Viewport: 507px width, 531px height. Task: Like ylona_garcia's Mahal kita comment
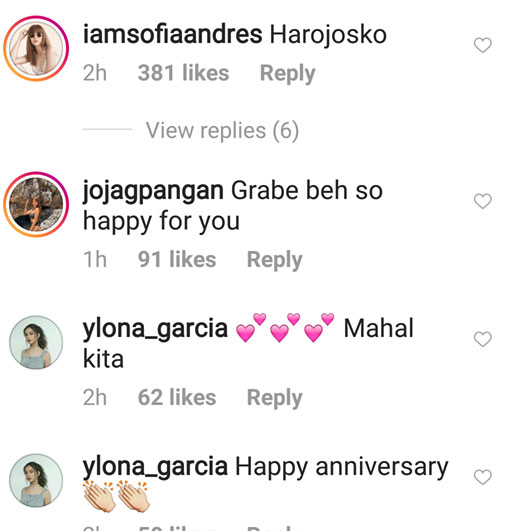coord(483,339)
